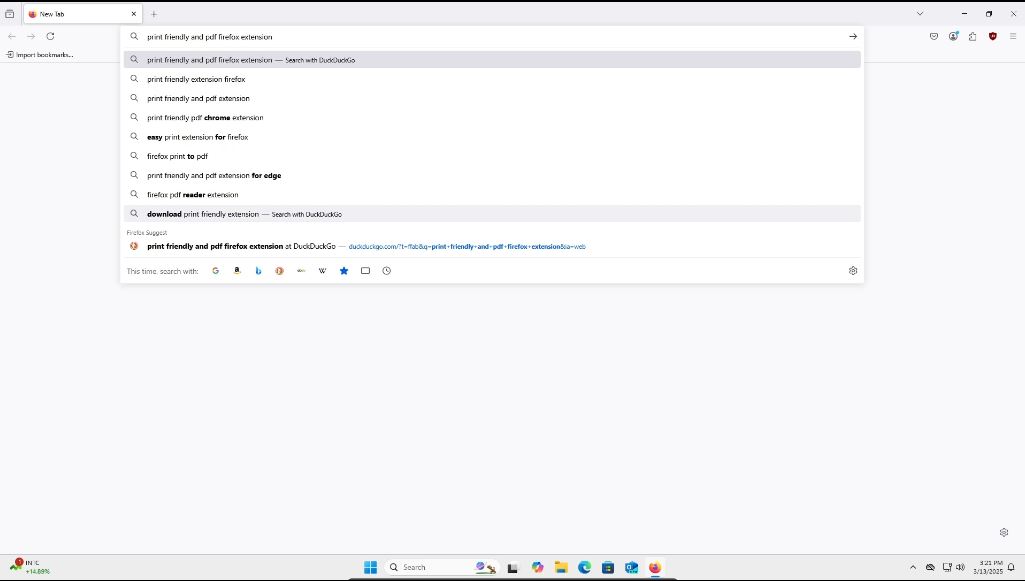
Task: Pick 'print friendly and pdf extension' suggestion
Action: coord(492,99)
